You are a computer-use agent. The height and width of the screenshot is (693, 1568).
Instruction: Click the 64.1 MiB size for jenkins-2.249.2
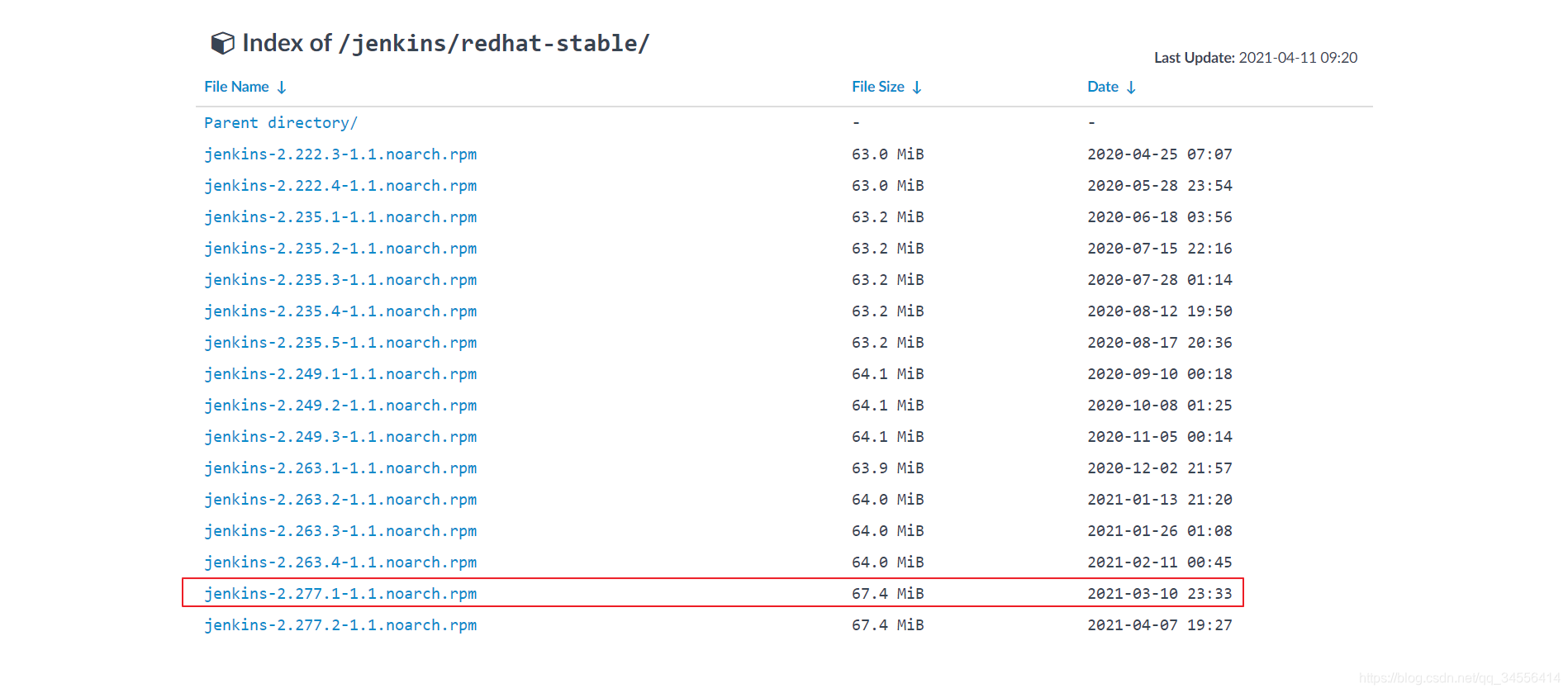pos(888,406)
